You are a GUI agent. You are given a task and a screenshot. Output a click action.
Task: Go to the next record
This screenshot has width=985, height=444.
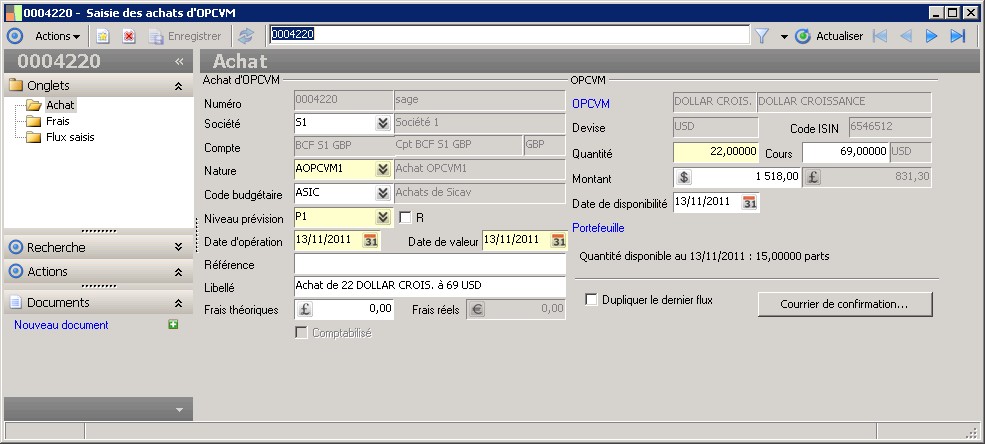(x=931, y=36)
